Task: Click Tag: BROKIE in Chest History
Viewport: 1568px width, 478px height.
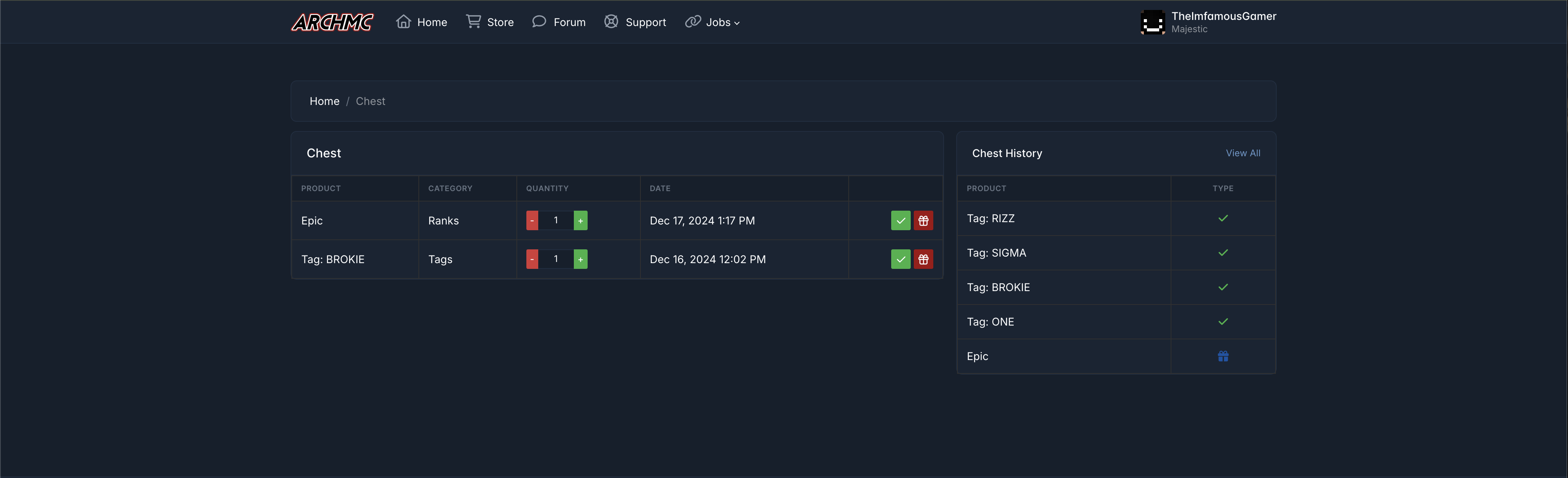Action: (x=998, y=287)
